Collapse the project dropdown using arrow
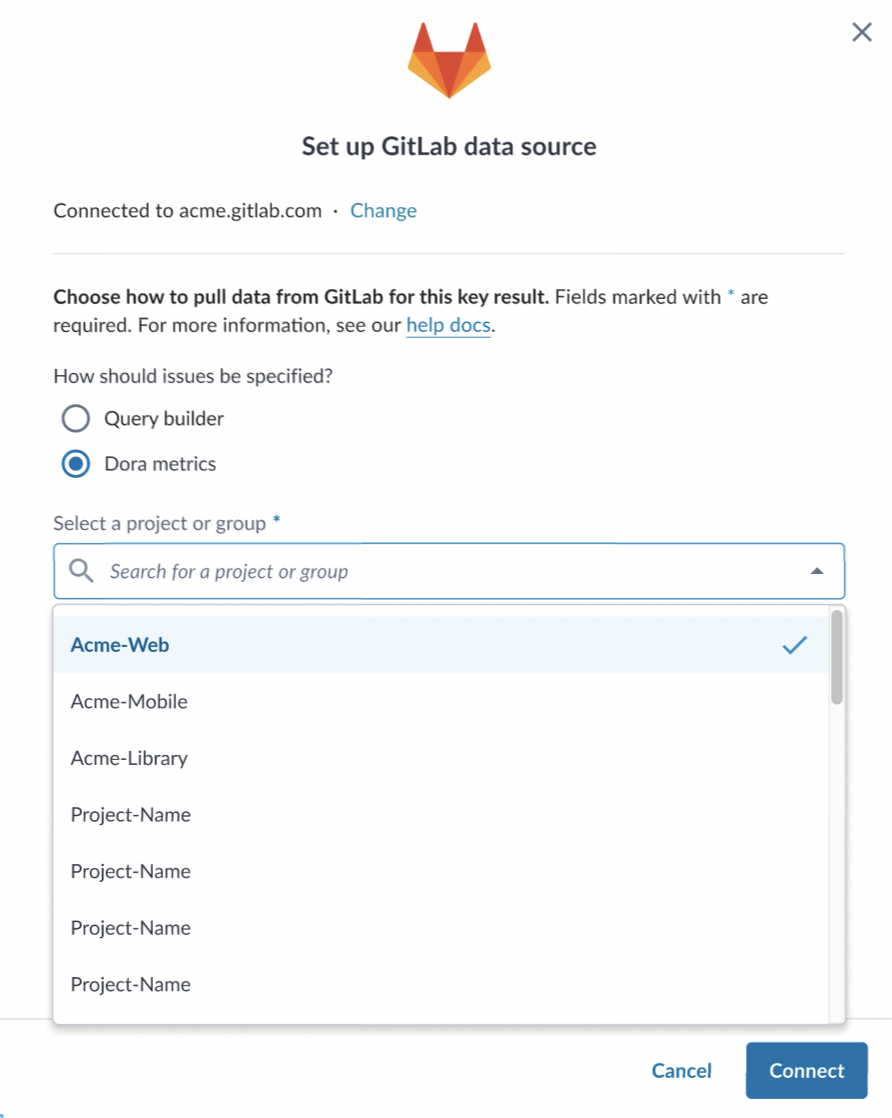The width and height of the screenshot is (892, 1118). point(817,571)
